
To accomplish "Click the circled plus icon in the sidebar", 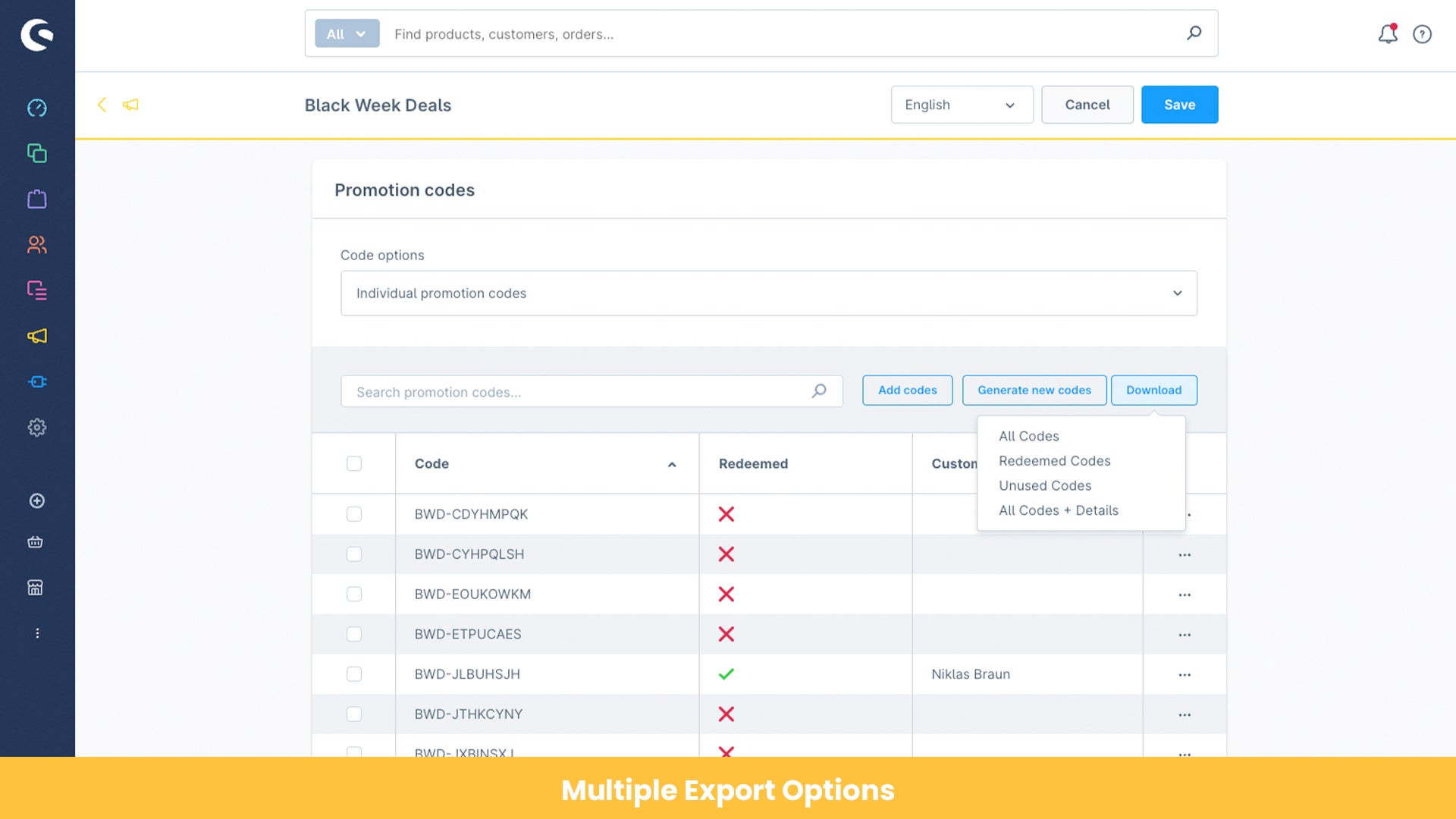I will (36, 500).
